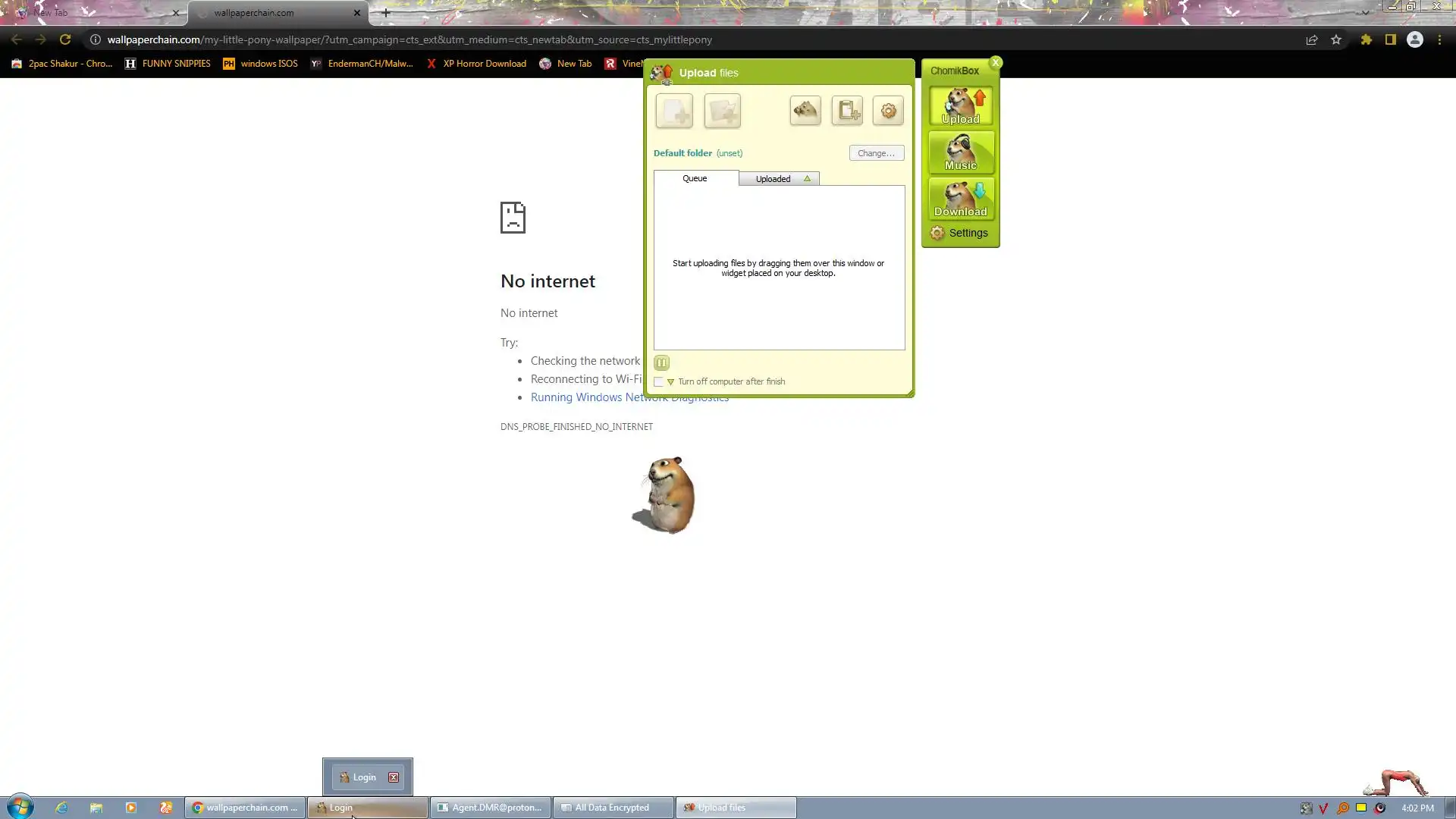Open ChomikBox Music section
This screenshot has width=1456, height=819.
[x=961, y=152]
